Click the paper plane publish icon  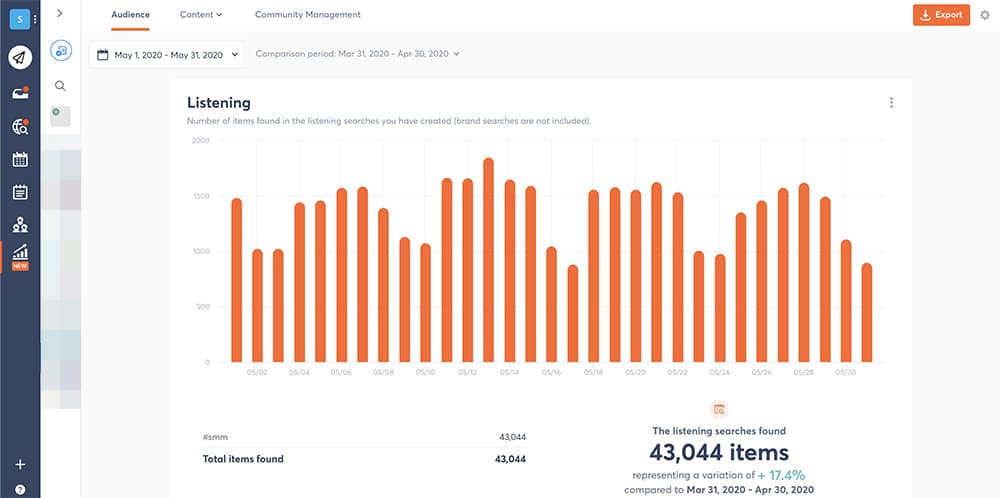pos(20,58)
